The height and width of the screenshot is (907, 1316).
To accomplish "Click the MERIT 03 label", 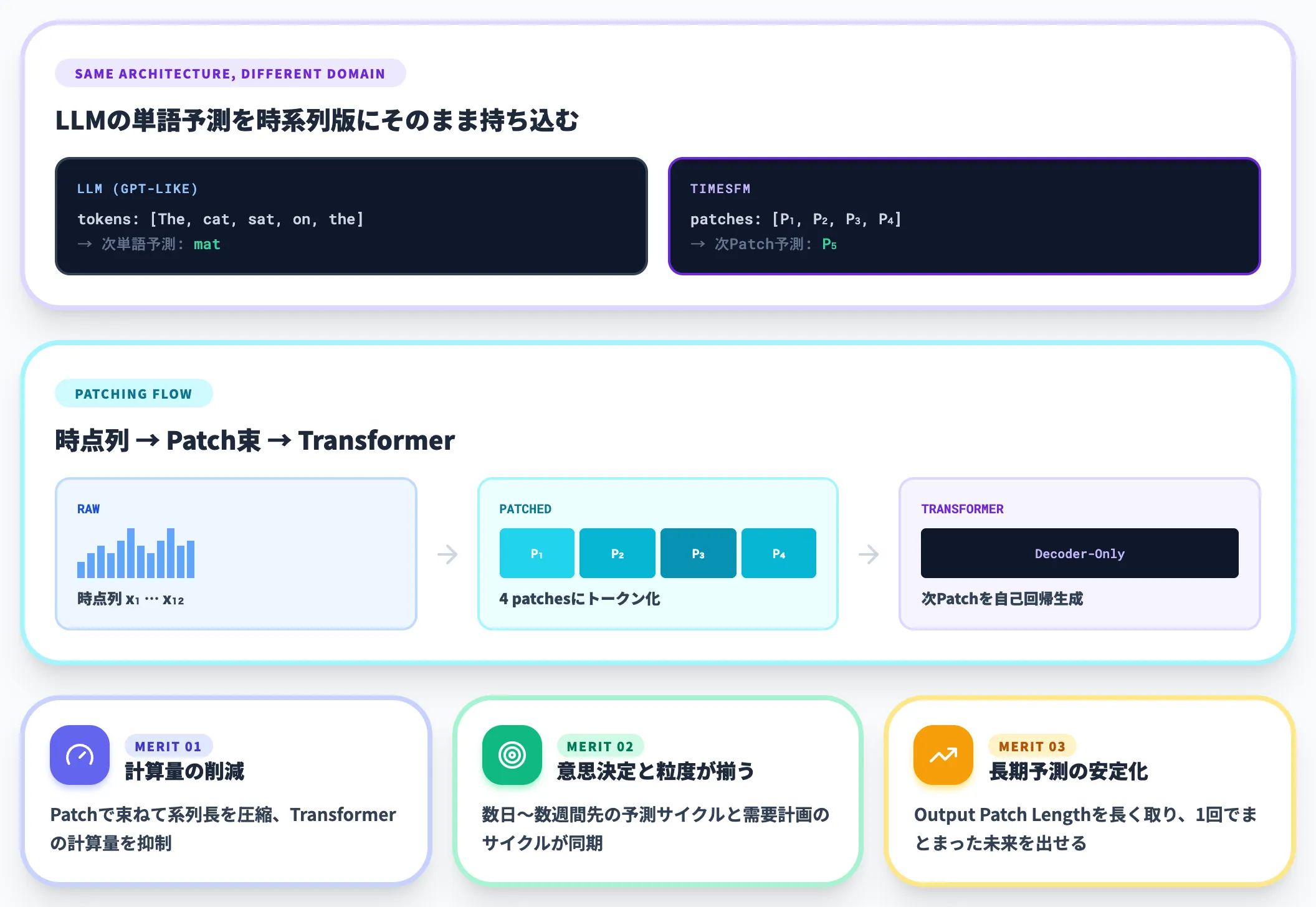I will [1032, 746].
